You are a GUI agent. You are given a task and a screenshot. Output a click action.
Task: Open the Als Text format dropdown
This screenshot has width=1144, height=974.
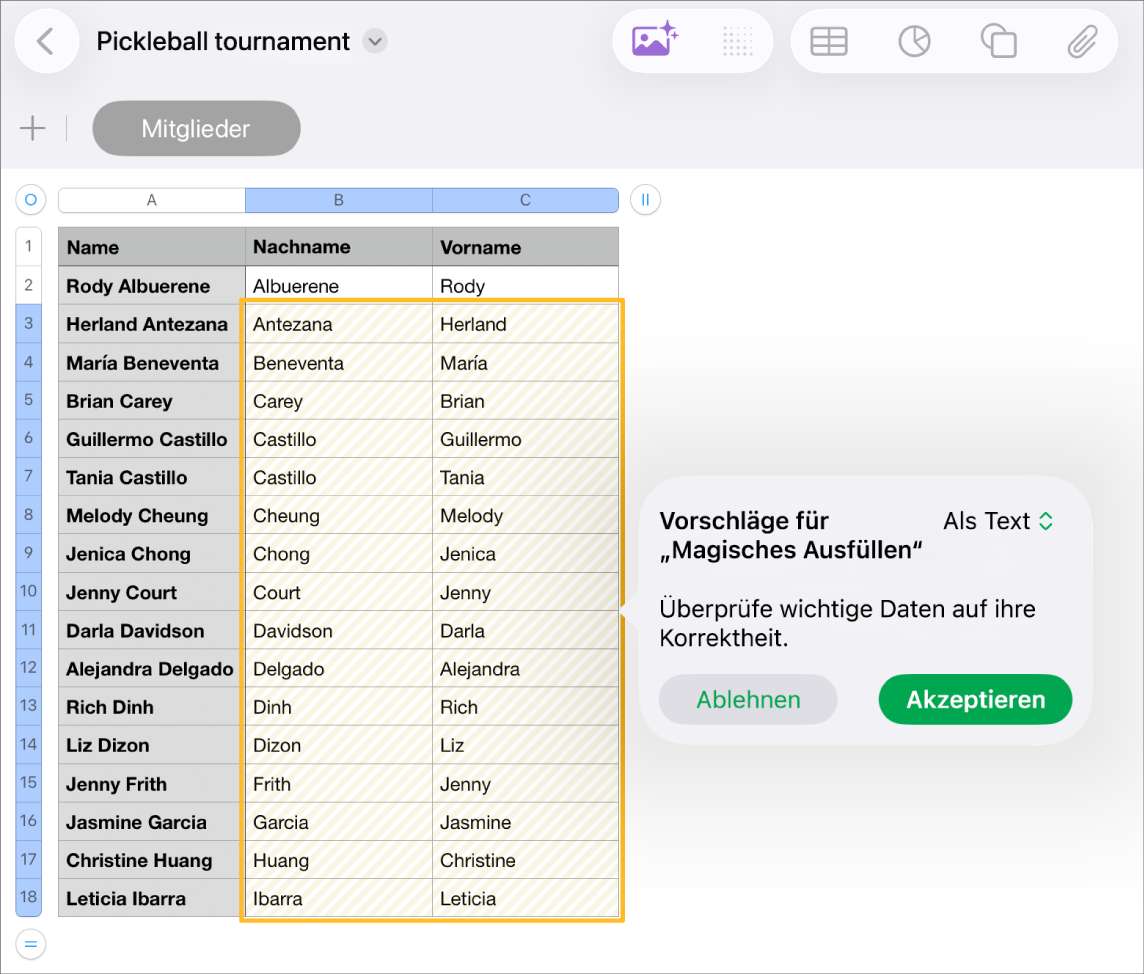coord(998,521)
